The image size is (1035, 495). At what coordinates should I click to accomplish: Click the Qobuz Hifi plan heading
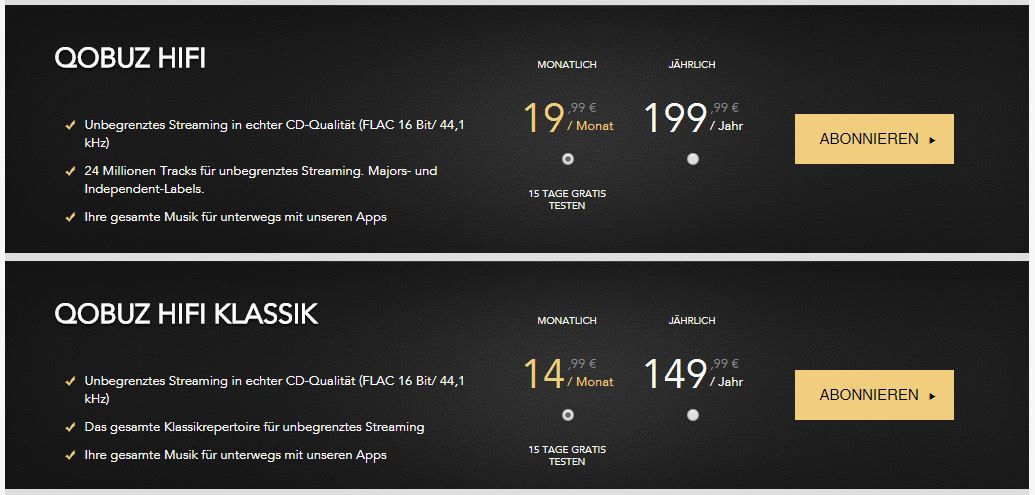click(x=130, y=58)
